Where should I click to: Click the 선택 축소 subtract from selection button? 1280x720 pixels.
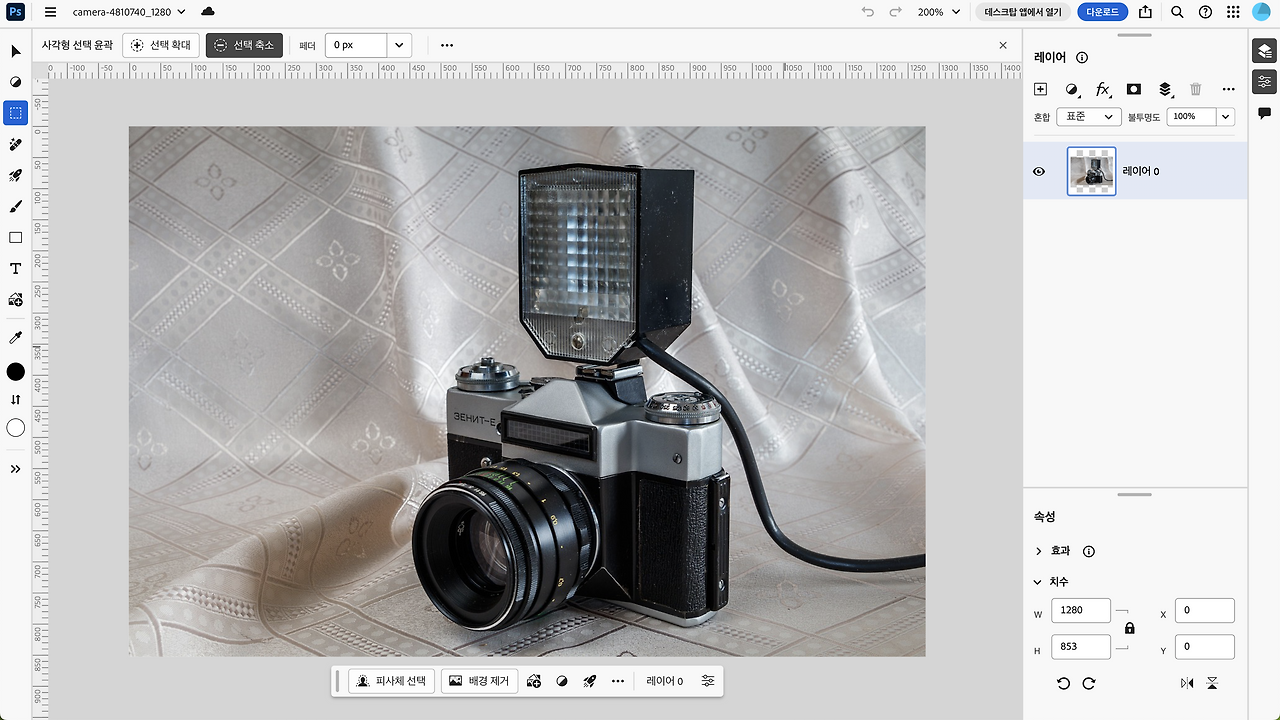click(244, 45)
